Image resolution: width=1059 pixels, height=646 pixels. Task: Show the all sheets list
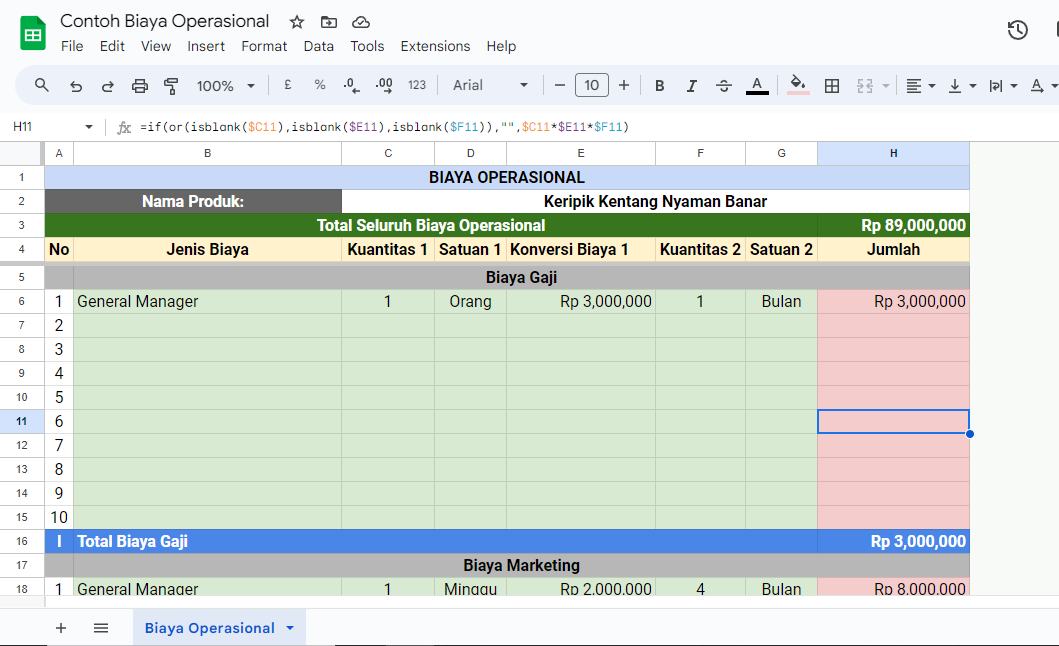tap(101, 628)
